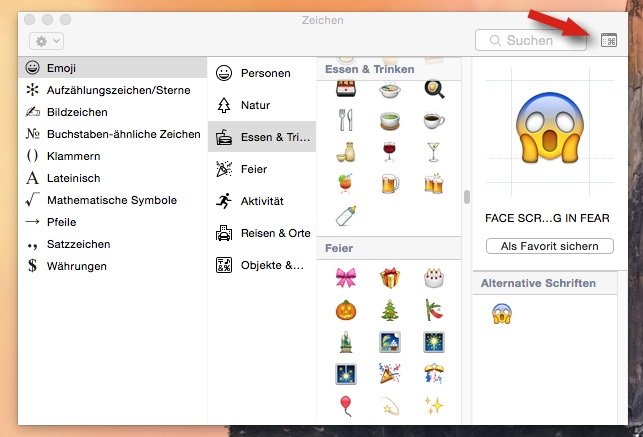Screen dimensions: 643x437
Task: Select Aufzählungszeichen/Sterne category
Action: [x=113, y=90]
